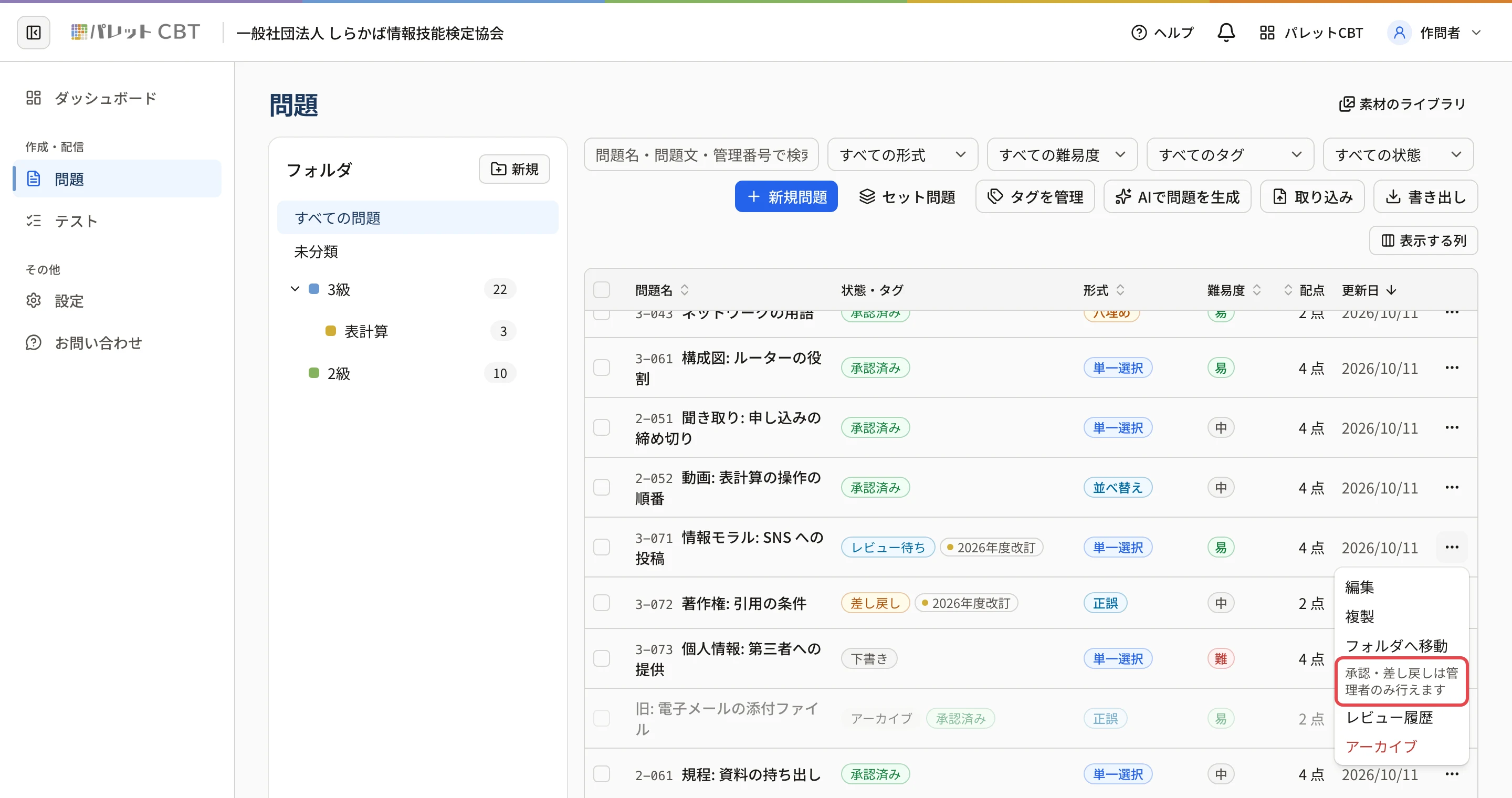Image resolution: width=1512 pixels, height=798 pixels.
Task: Open the ヘルプ help icon
Action: (1162, 32)
